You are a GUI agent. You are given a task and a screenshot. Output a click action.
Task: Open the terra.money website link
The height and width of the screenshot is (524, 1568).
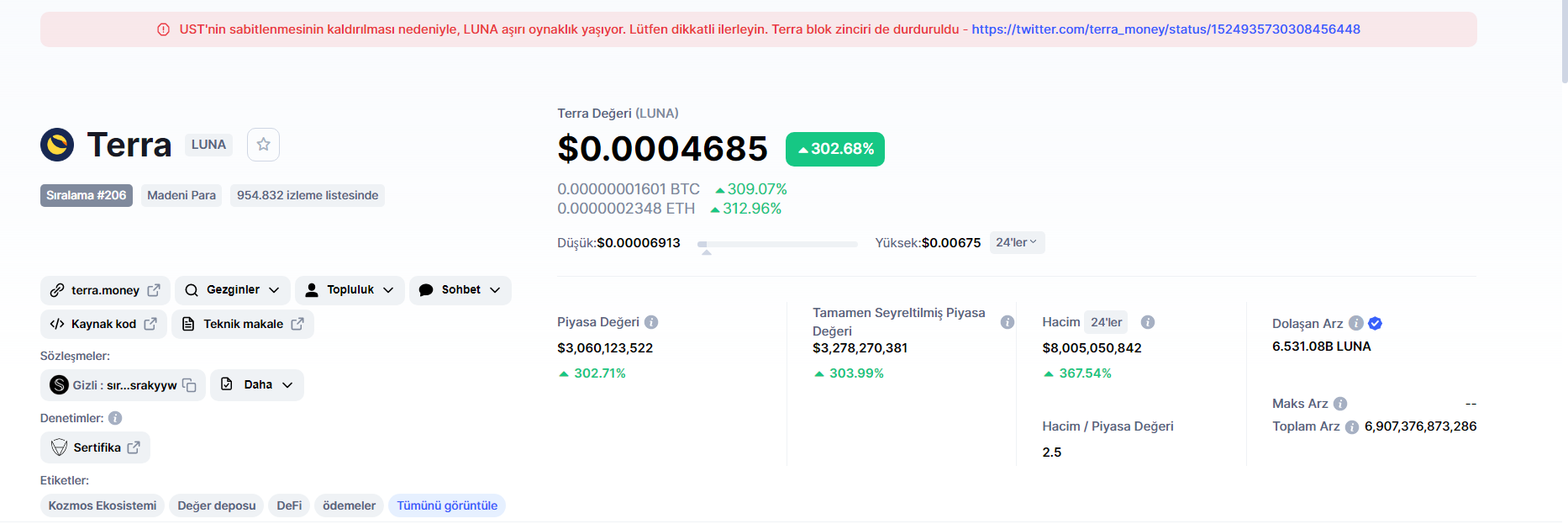[x=105, y=290]
